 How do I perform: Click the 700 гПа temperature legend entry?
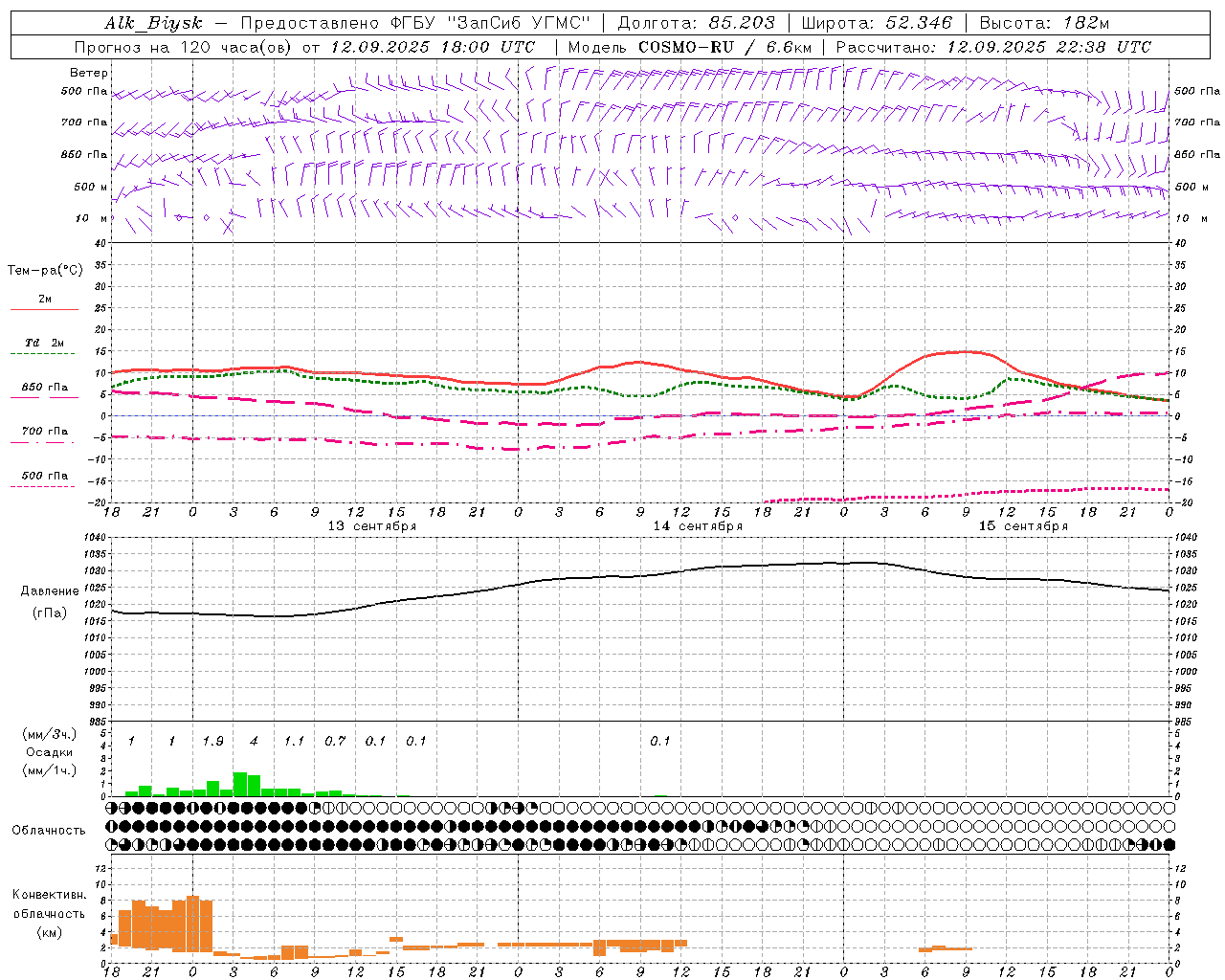coord(45,433)
